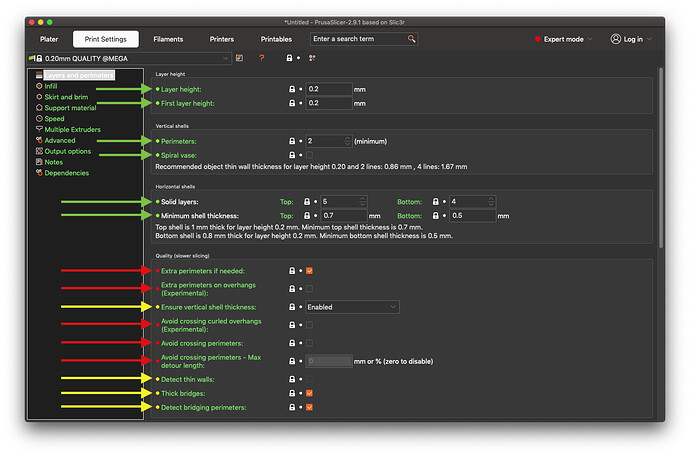This screenshot has width=690, height=454.
Task: Click the save preset icon
Action: [x=240, y=59]
